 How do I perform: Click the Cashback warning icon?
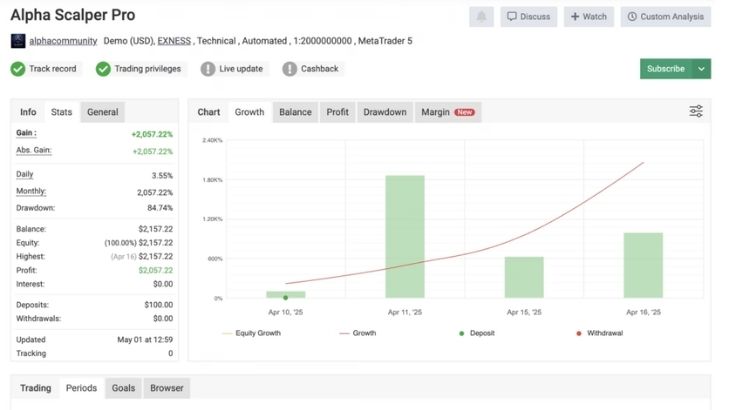[x=290, y=69]
